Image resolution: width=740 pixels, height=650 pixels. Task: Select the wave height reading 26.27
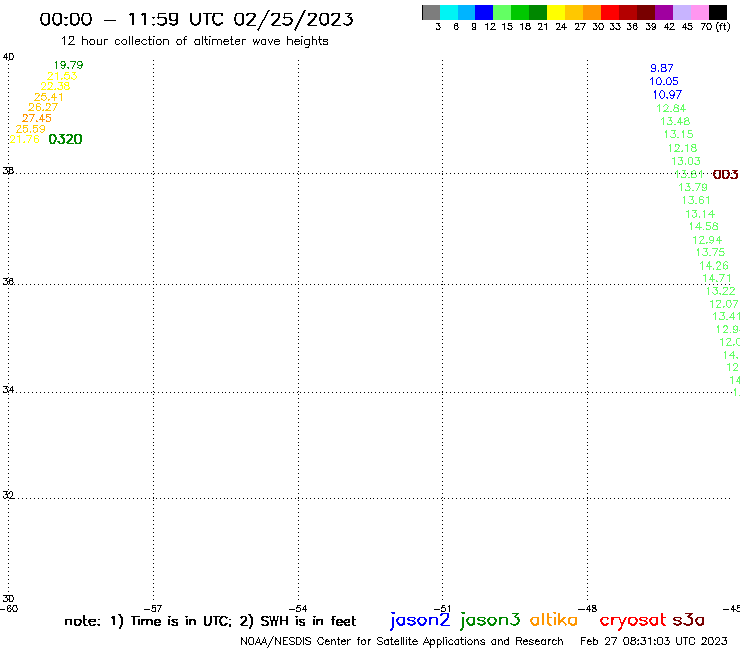pyautogui.click(x=43, y=108)
